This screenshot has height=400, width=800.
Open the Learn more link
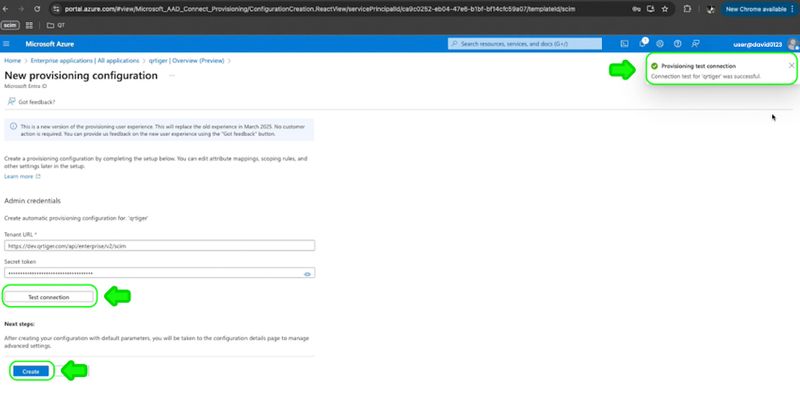(x=22, y=177)
